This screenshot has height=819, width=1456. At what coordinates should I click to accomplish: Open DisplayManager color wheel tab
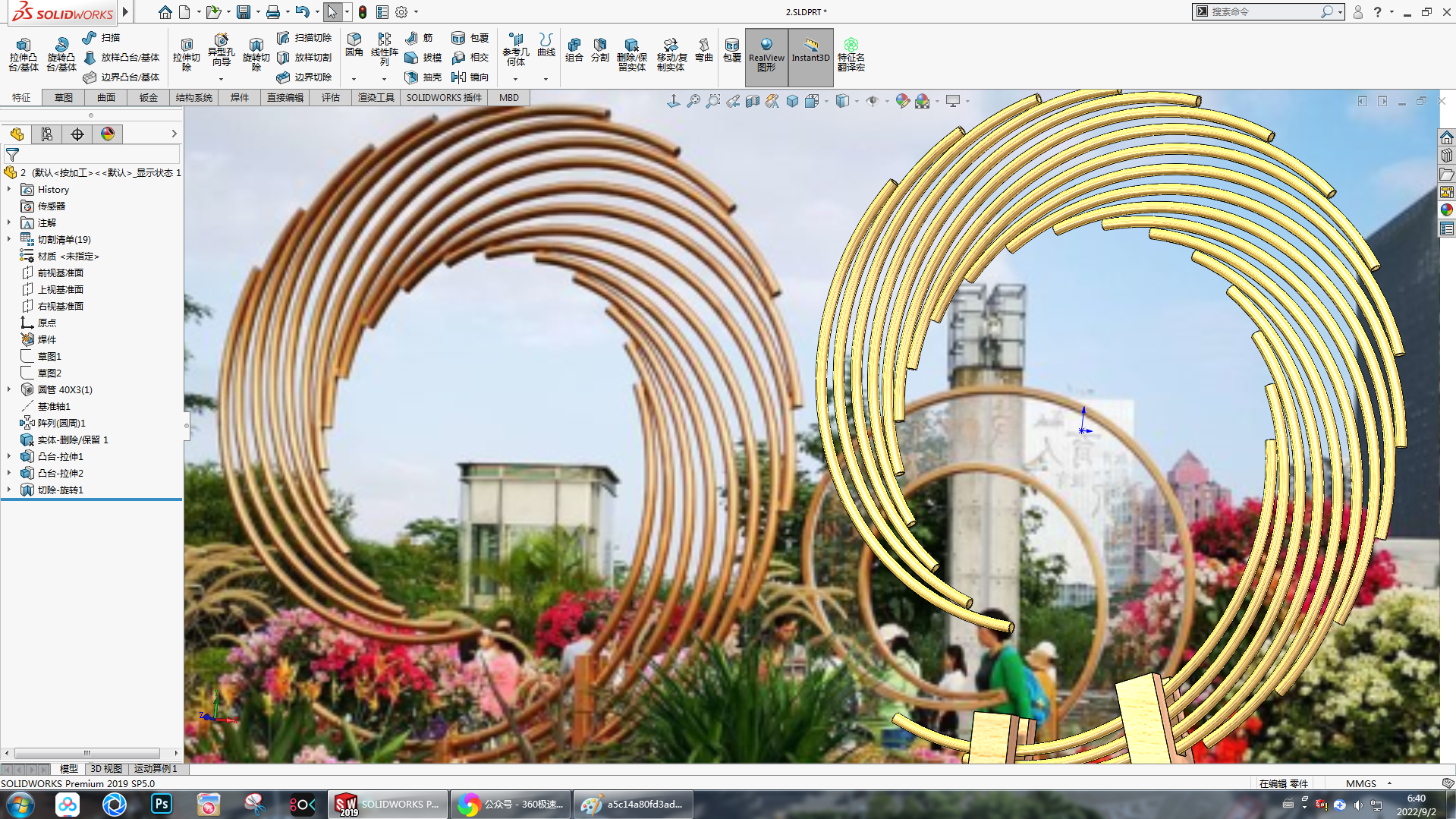click(x=108, y=134)
